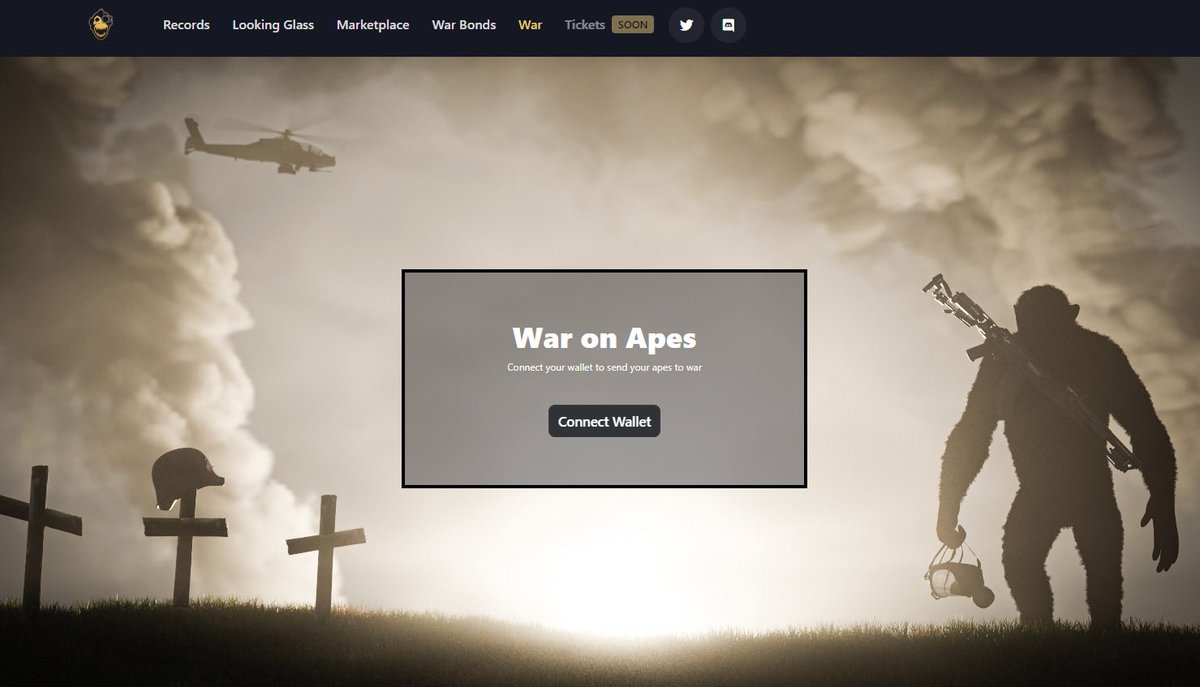
Task: Click the War on Apes heading text
Action: click(603, 339)
